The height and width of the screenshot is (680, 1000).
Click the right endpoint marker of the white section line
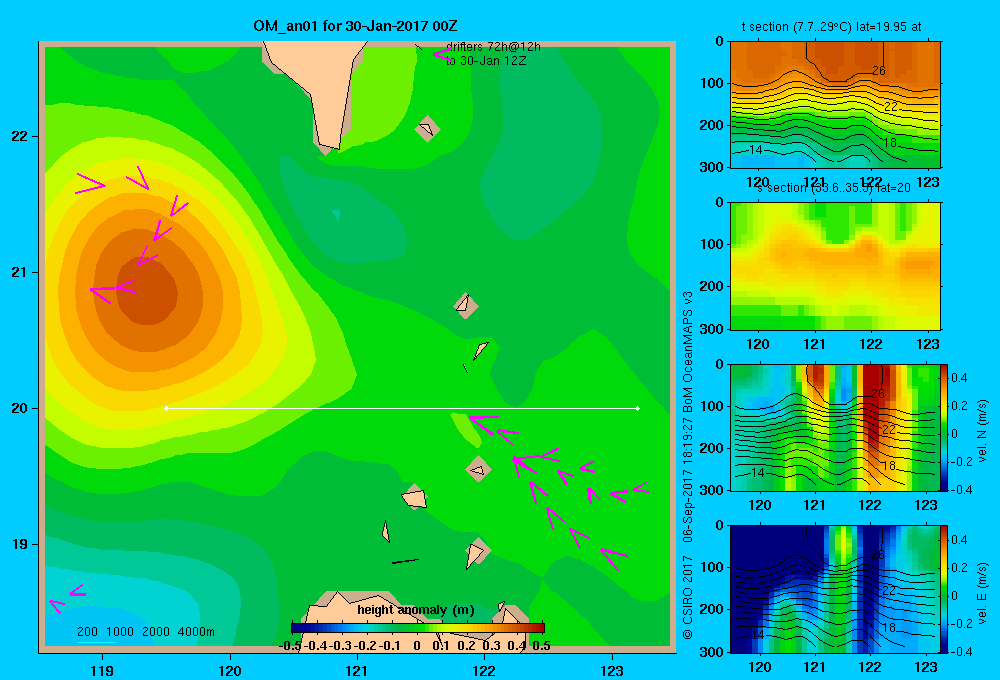pos(638,408)
